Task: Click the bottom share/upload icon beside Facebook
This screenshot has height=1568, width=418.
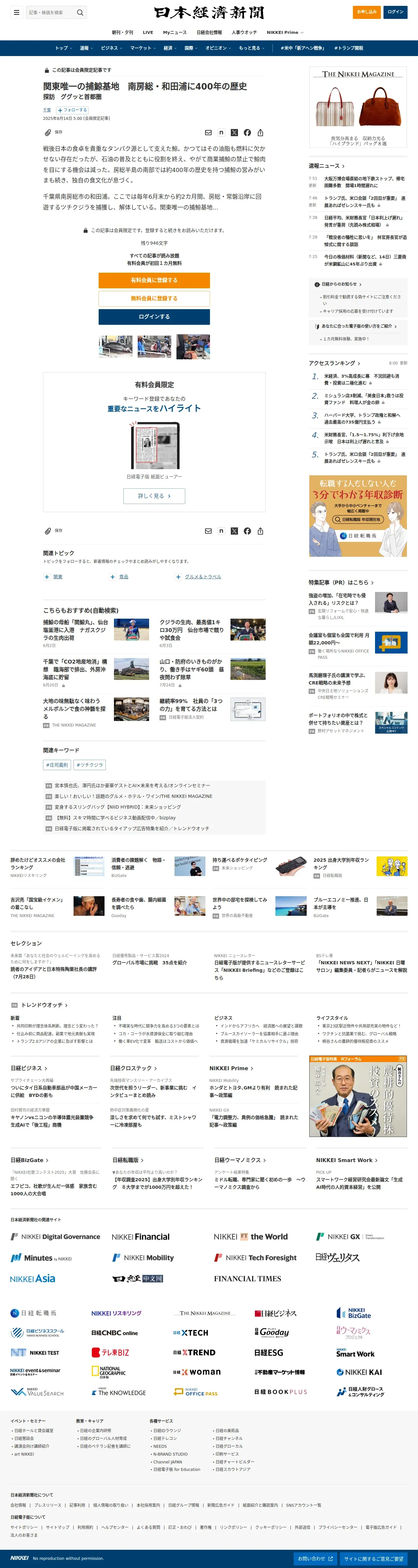Action: pyautogui.click(x=260, y=531)
